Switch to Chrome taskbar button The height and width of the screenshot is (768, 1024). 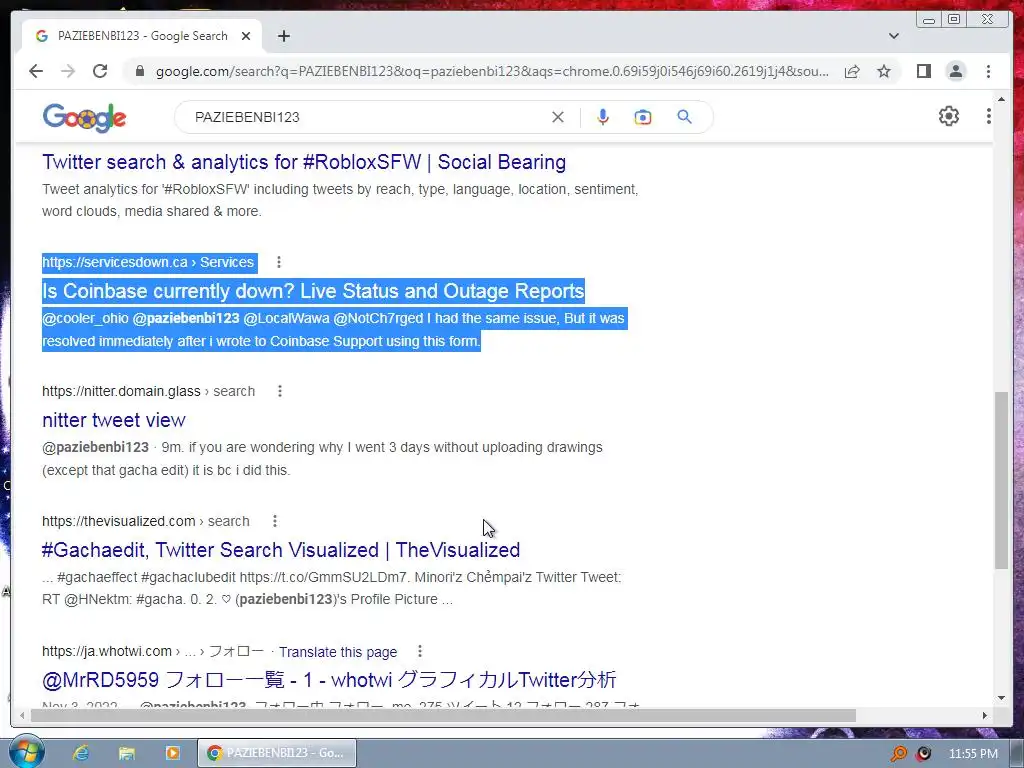[277, 753]
